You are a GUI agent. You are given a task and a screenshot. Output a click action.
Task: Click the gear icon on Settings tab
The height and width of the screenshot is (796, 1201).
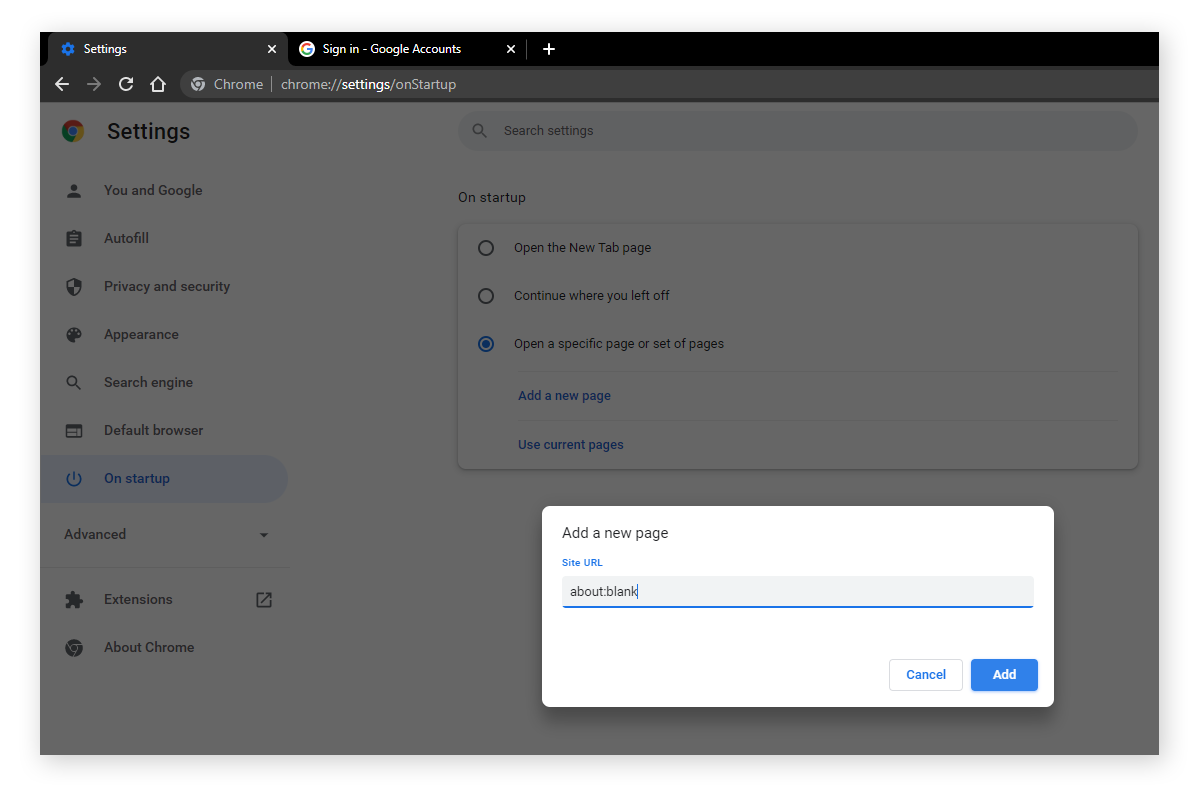point(68,49)
